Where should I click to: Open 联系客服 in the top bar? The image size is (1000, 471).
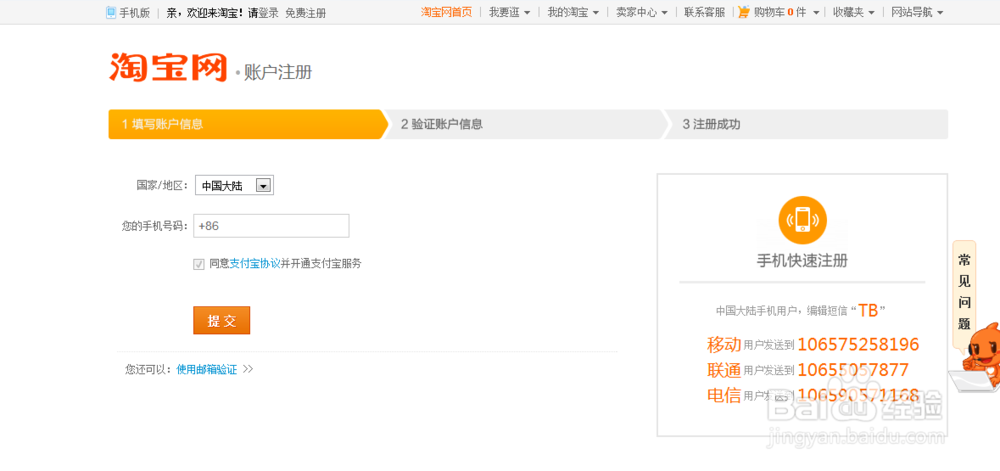[x=705, y=13]
